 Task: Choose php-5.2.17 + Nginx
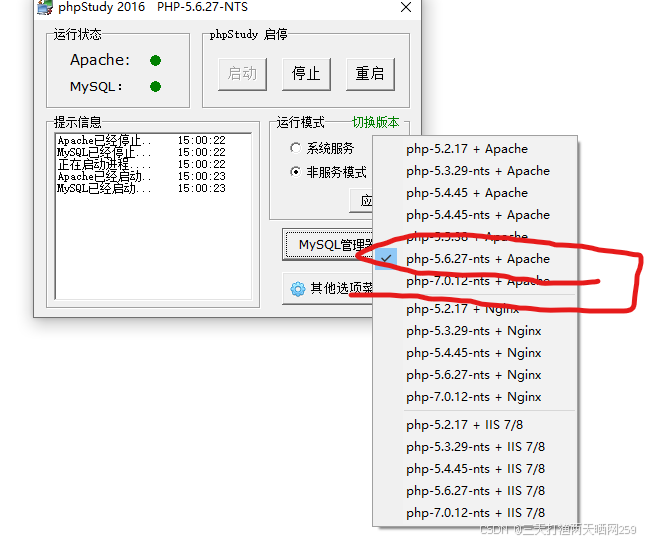[475, 309]
